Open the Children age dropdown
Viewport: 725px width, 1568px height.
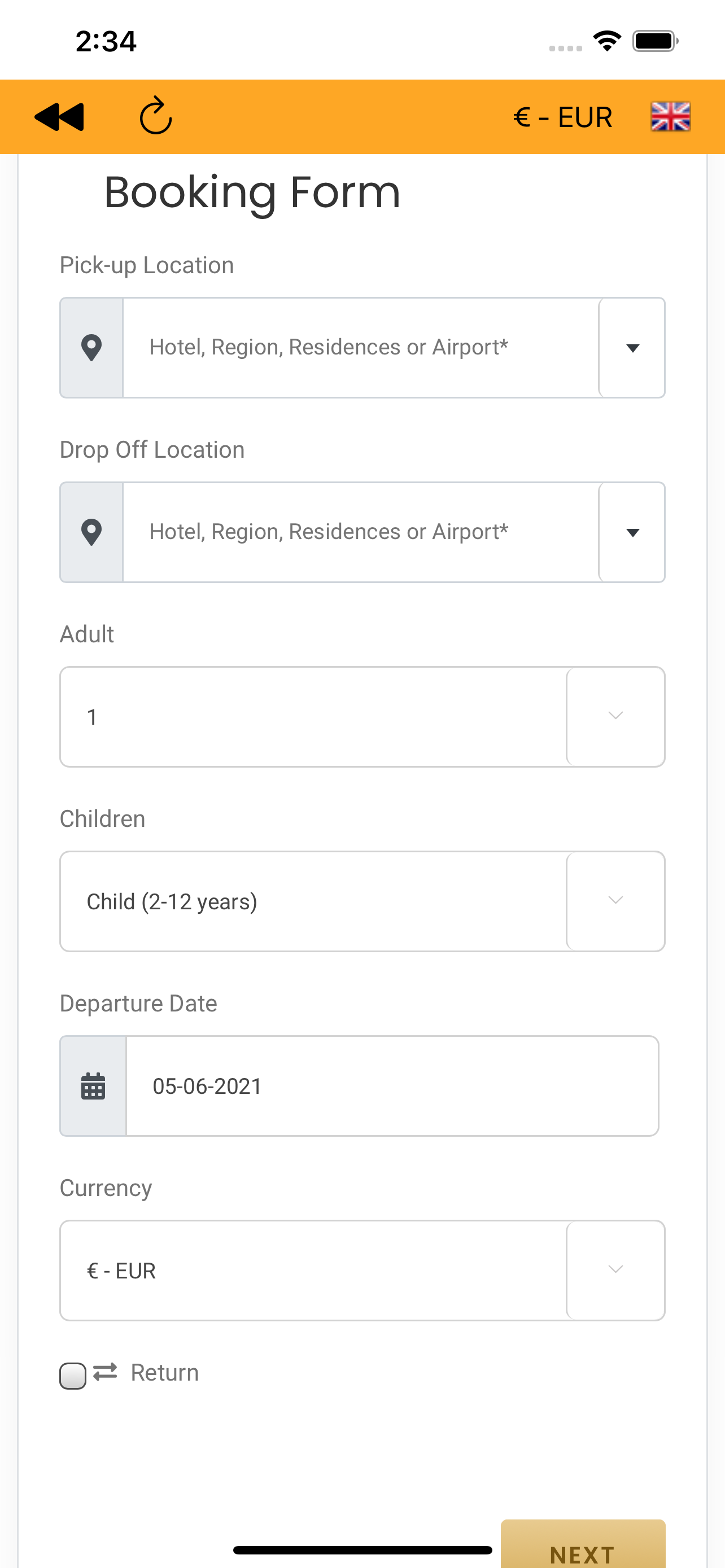[x=362, y=901]
